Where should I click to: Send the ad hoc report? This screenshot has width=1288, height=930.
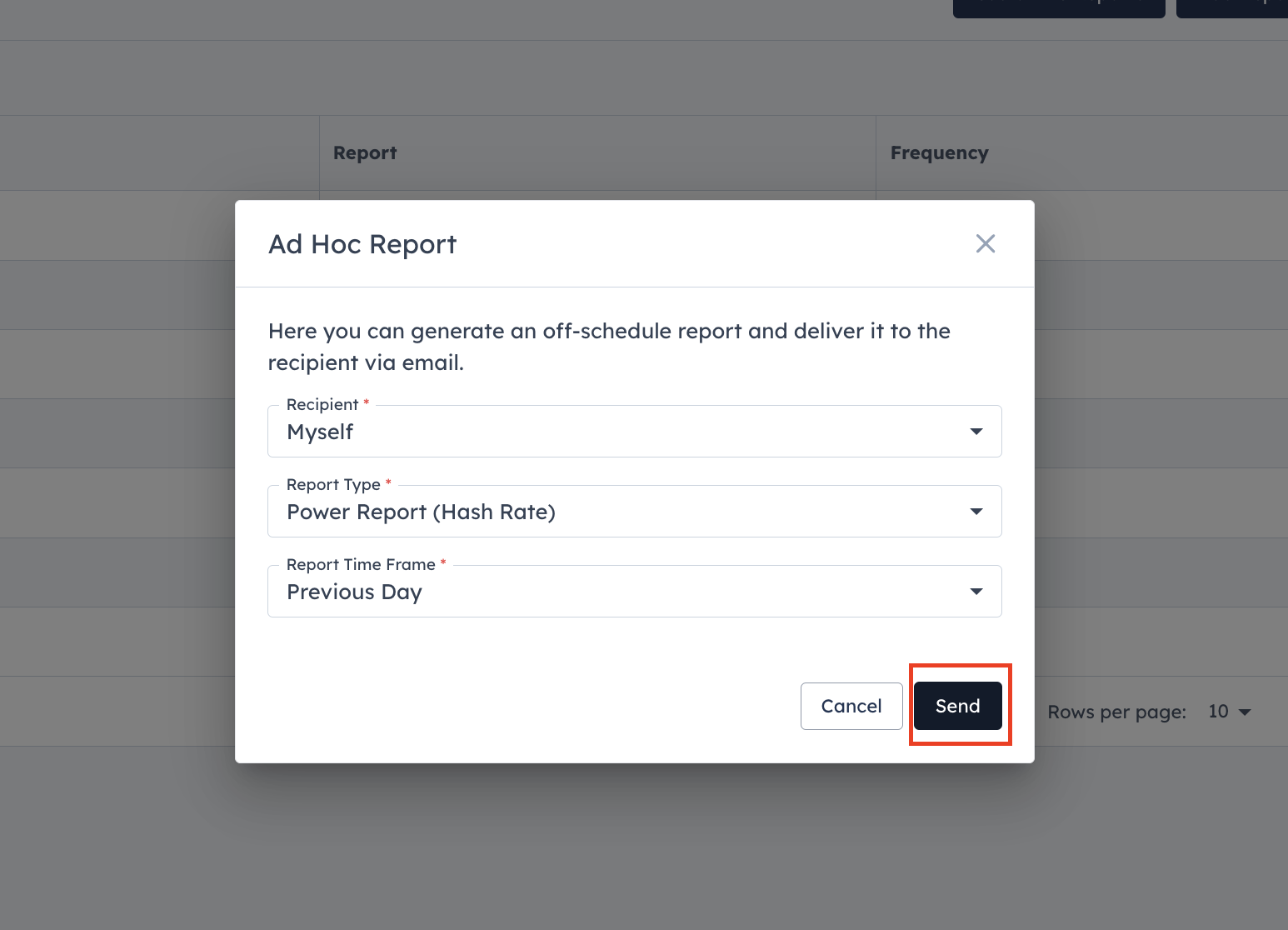point(958,706)
